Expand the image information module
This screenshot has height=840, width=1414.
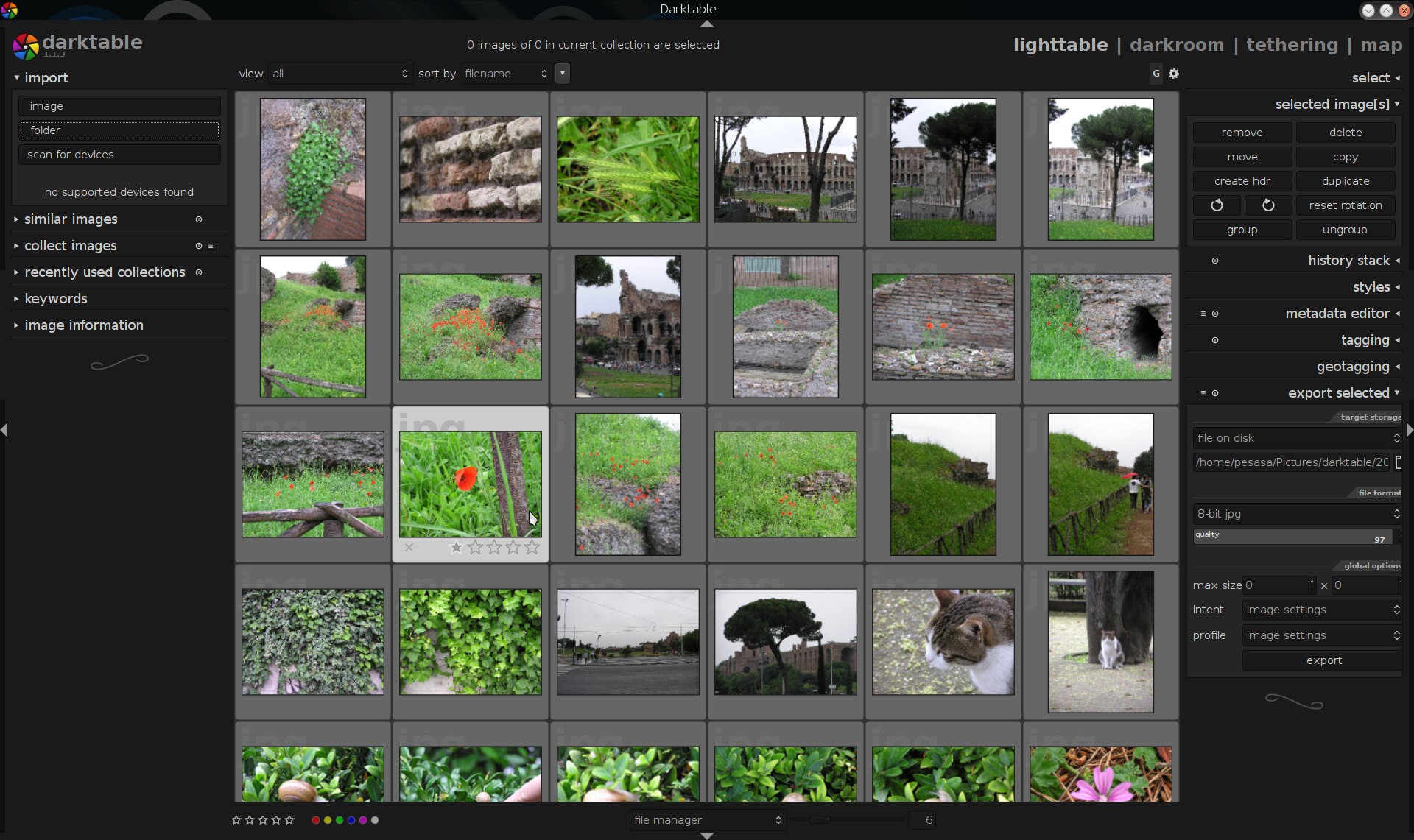click(84, 325)
